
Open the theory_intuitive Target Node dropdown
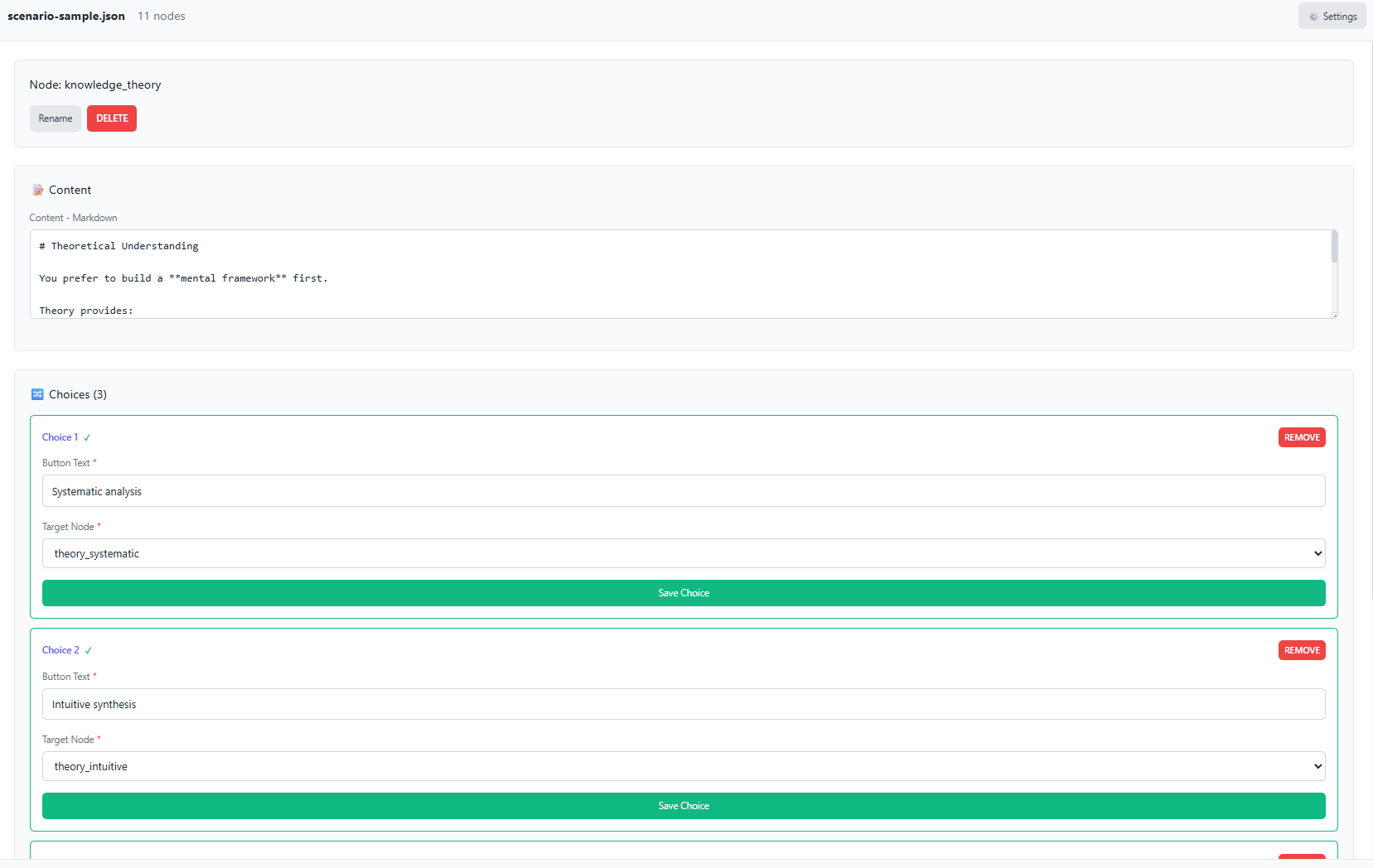point(684,766)
